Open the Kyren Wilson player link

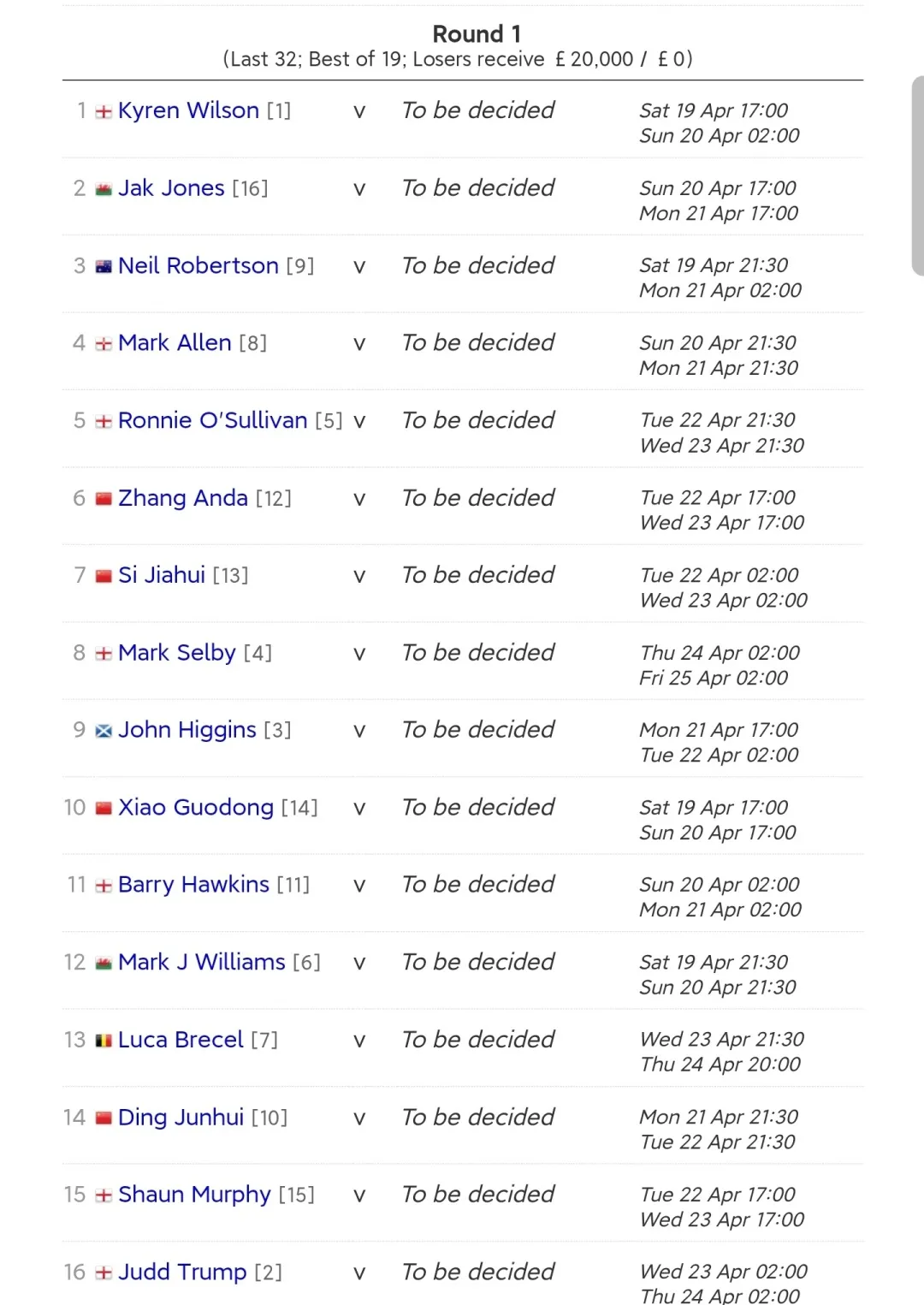click(188, 111)
